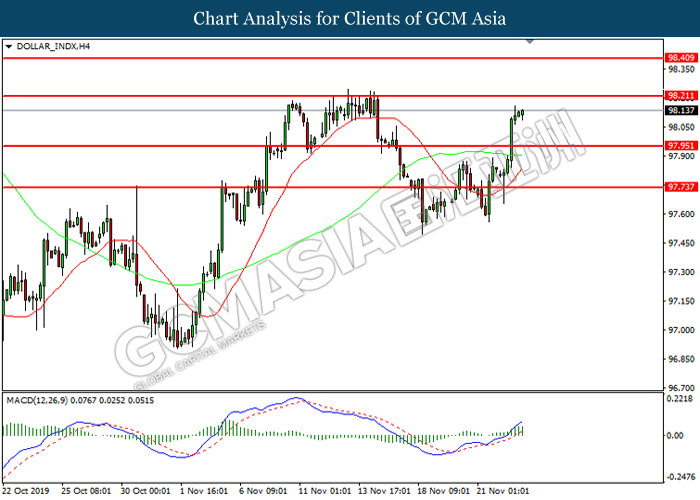Click the 6 Nov 09:01 time marker
700x500 pixels.
tap(263, 491)
